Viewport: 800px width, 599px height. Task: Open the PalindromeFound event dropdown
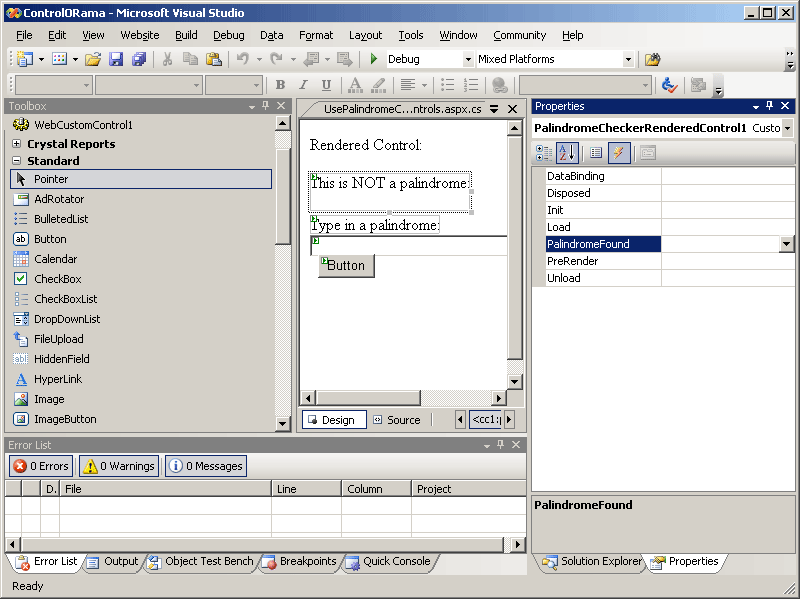coord(786,244)
